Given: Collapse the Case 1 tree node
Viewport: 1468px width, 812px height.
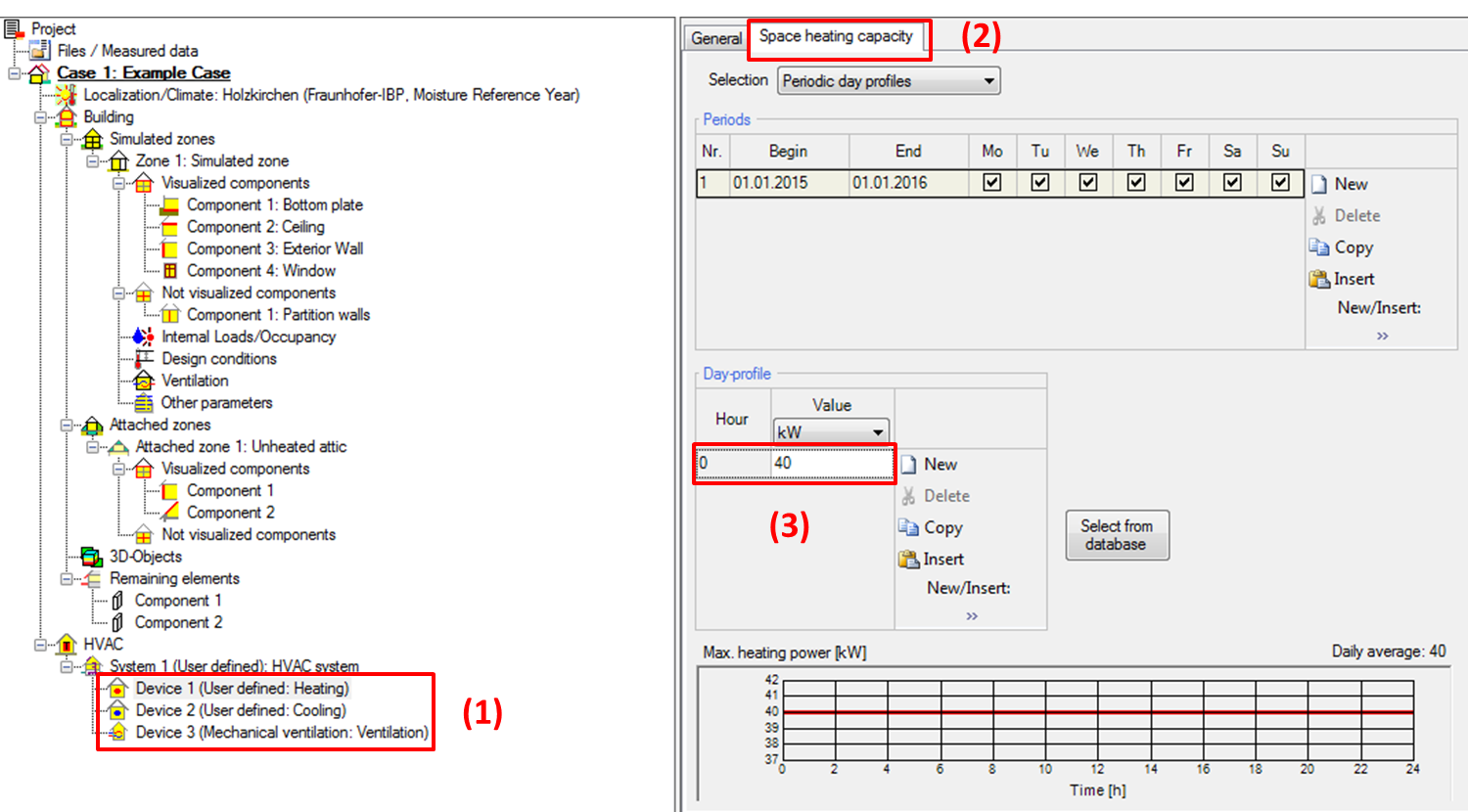Looking at the screenshot, I should pos(14,73).
